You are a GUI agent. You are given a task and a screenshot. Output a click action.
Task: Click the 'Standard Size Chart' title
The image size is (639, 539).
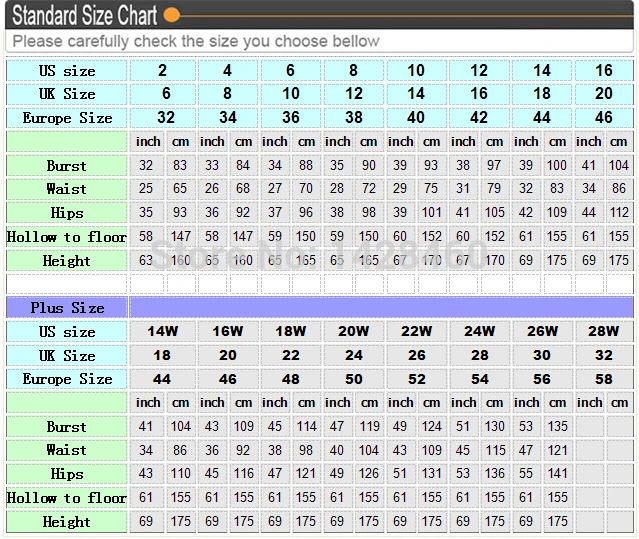(84, 15)
